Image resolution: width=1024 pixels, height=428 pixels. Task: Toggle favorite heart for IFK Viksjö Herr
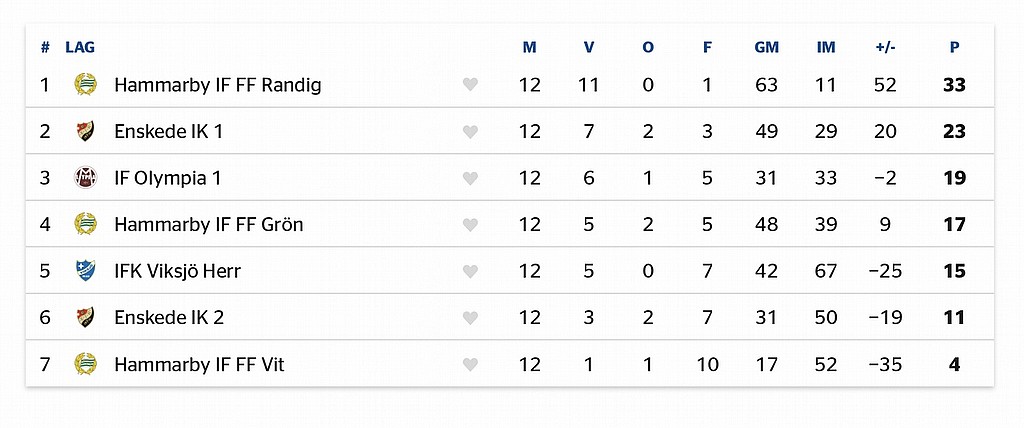[x=470, y=271]
